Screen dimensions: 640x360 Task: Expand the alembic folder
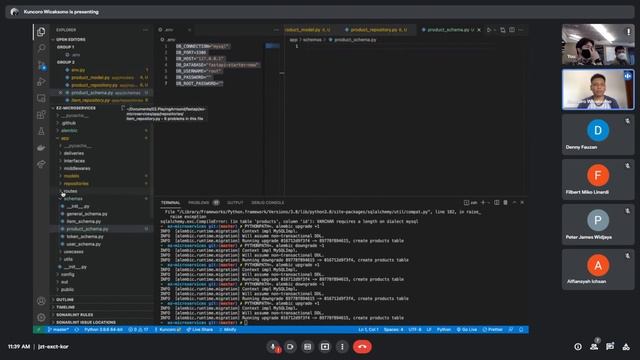[69, 131]
